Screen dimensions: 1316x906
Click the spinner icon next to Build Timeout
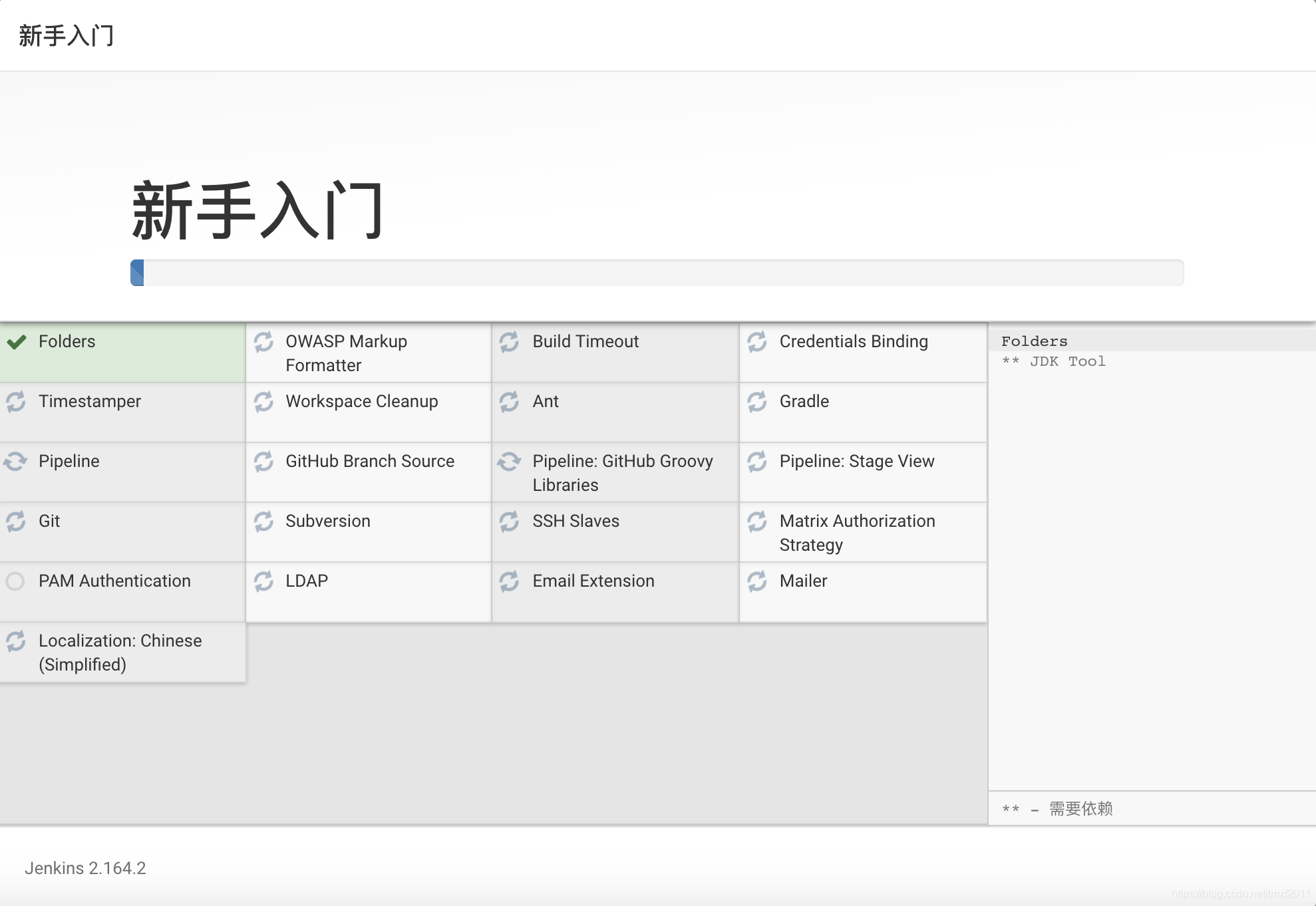pyautogui.click(x=510, y=342)
